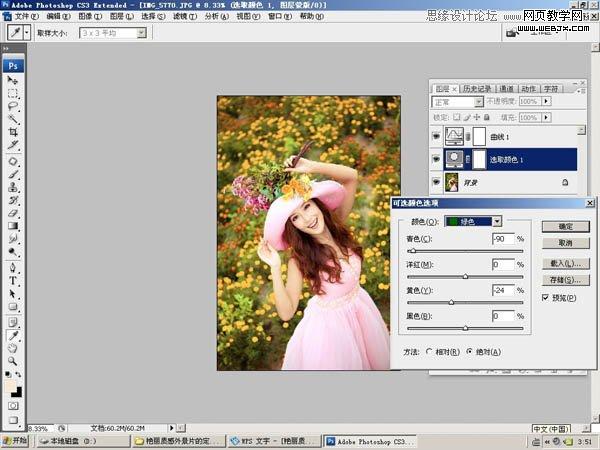Select the Crop tool

pyautogui.click(x=13, y=131)
